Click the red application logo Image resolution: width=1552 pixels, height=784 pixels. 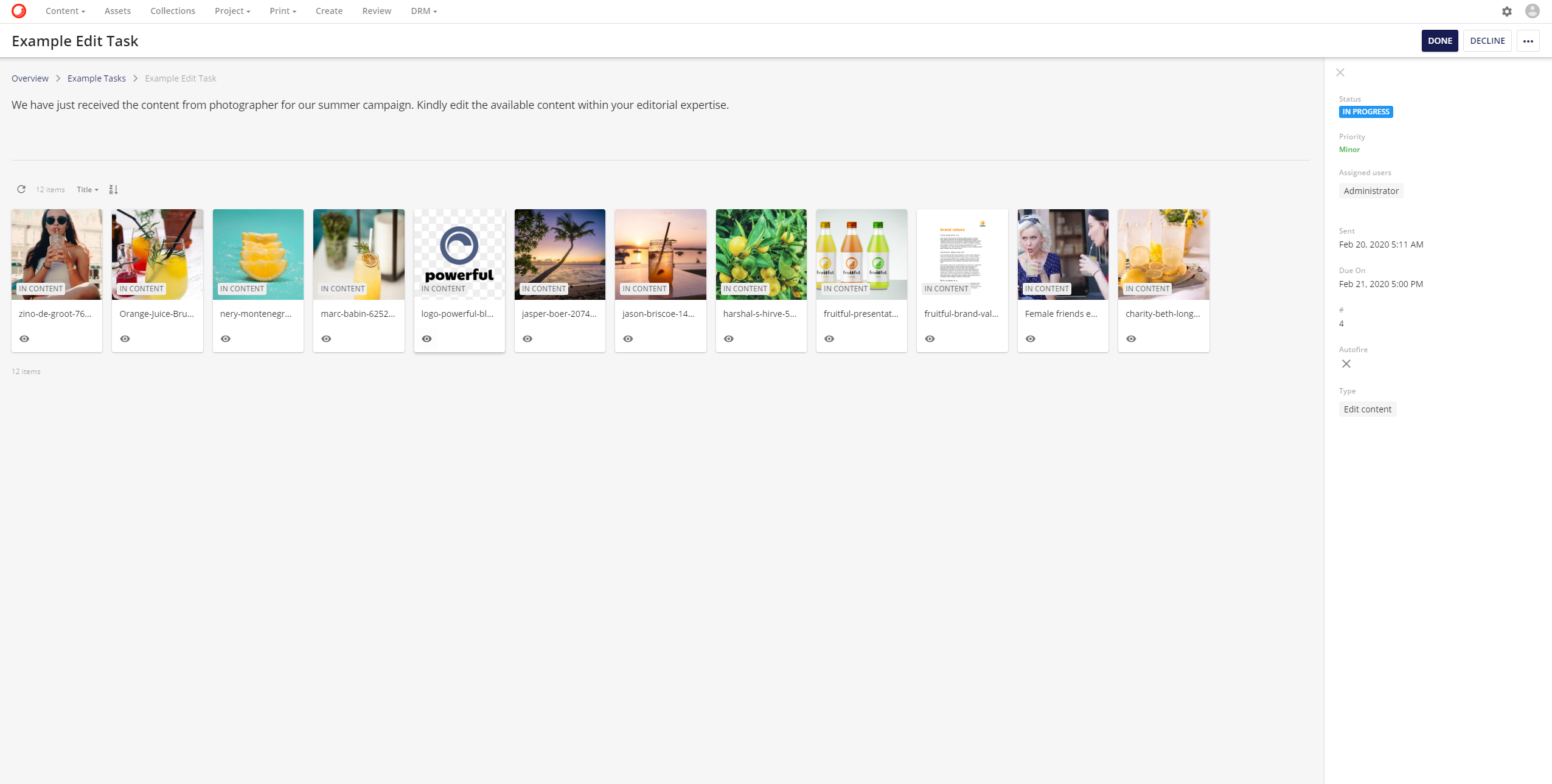click(18, 10)
